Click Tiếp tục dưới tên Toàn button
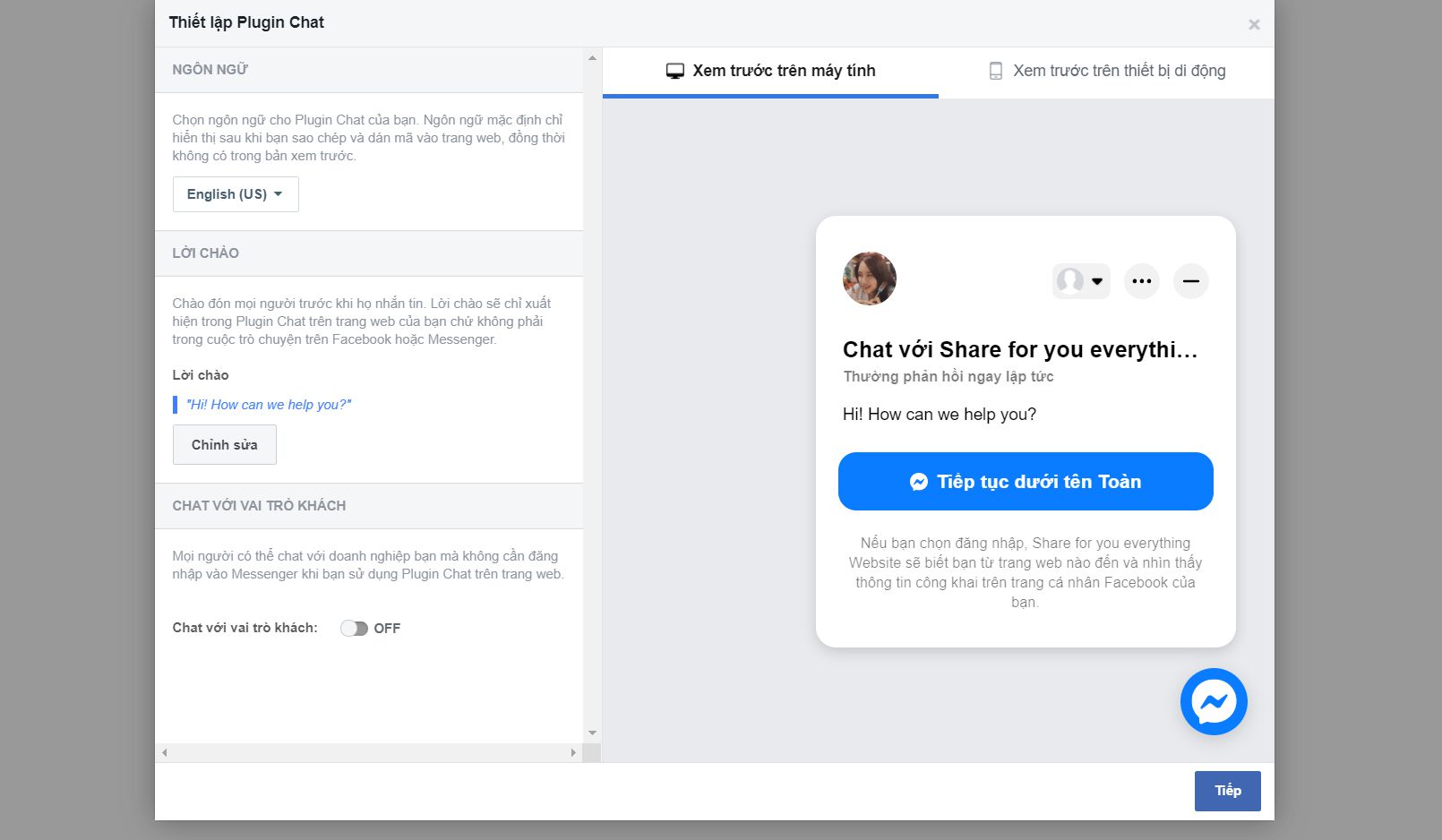1442x840 pixels. 1026,482
